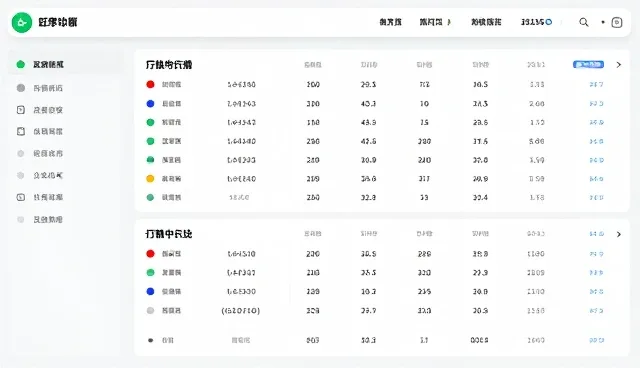This screenshot has height=368, width=640.
Task: Click the green dot in the 32.8 row
Action: 150,197
